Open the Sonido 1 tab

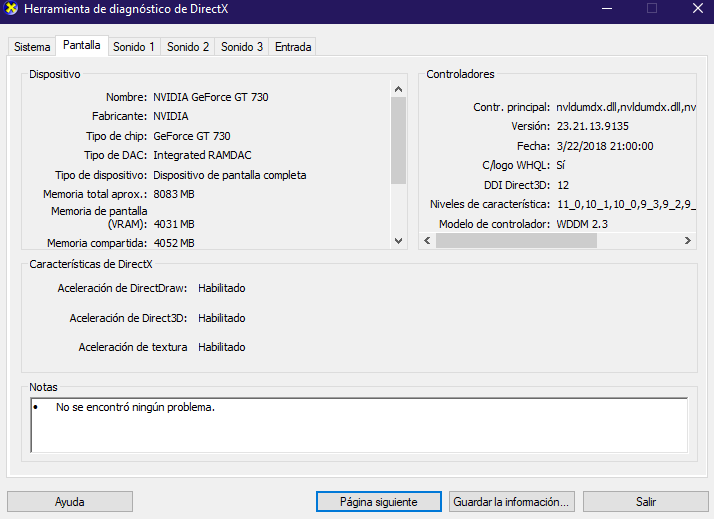134,47
